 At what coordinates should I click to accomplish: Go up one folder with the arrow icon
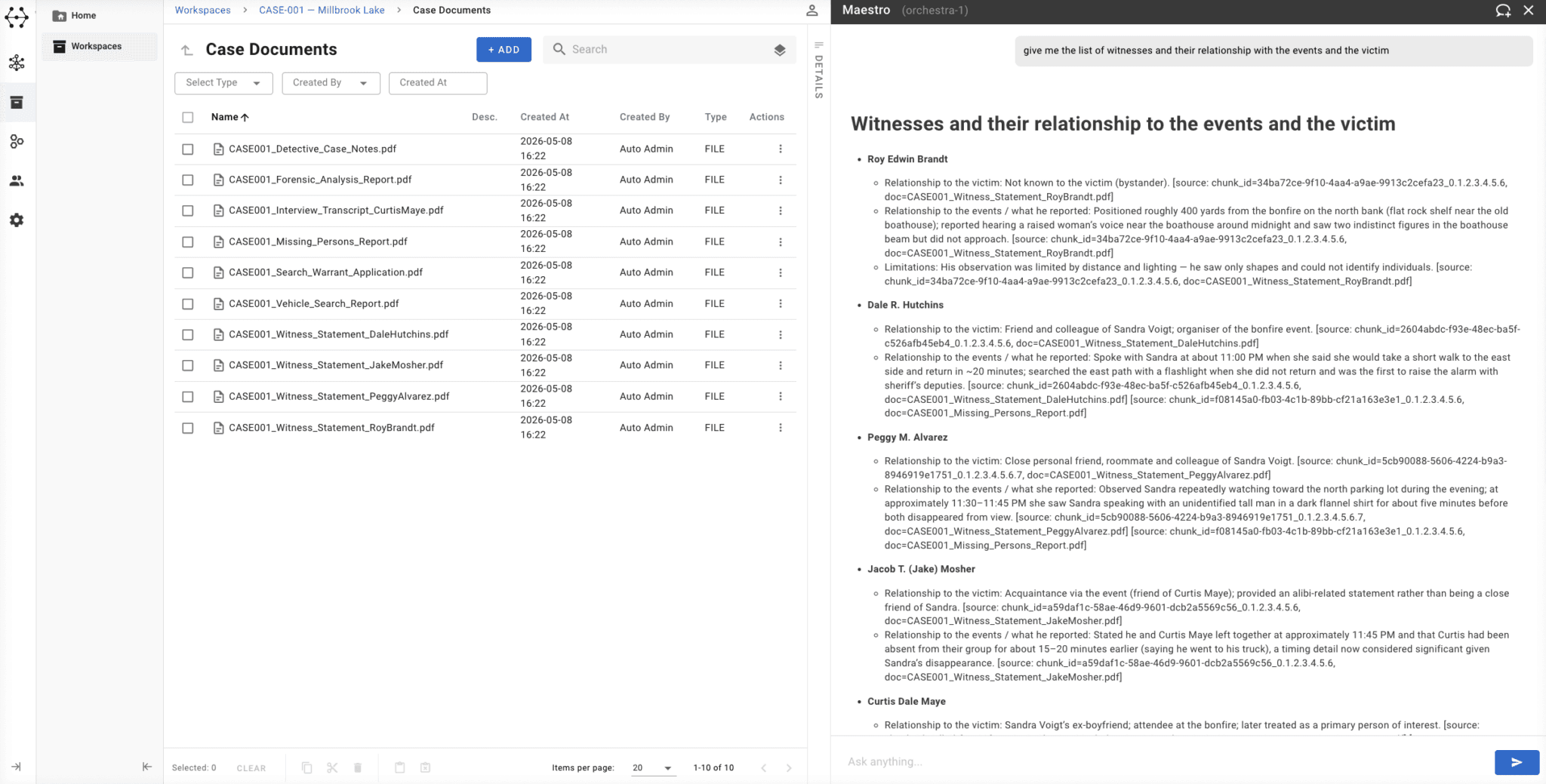coord(186,50)
